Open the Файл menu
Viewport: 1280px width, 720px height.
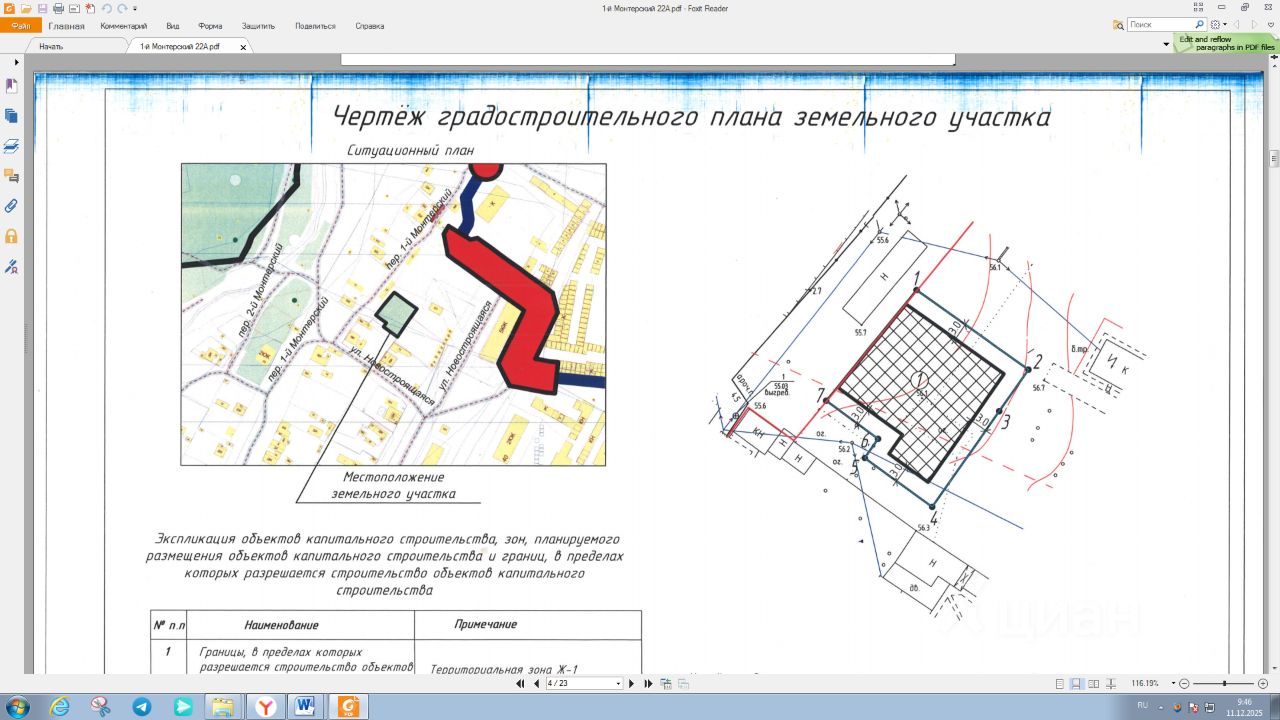(x=20, y=26)
